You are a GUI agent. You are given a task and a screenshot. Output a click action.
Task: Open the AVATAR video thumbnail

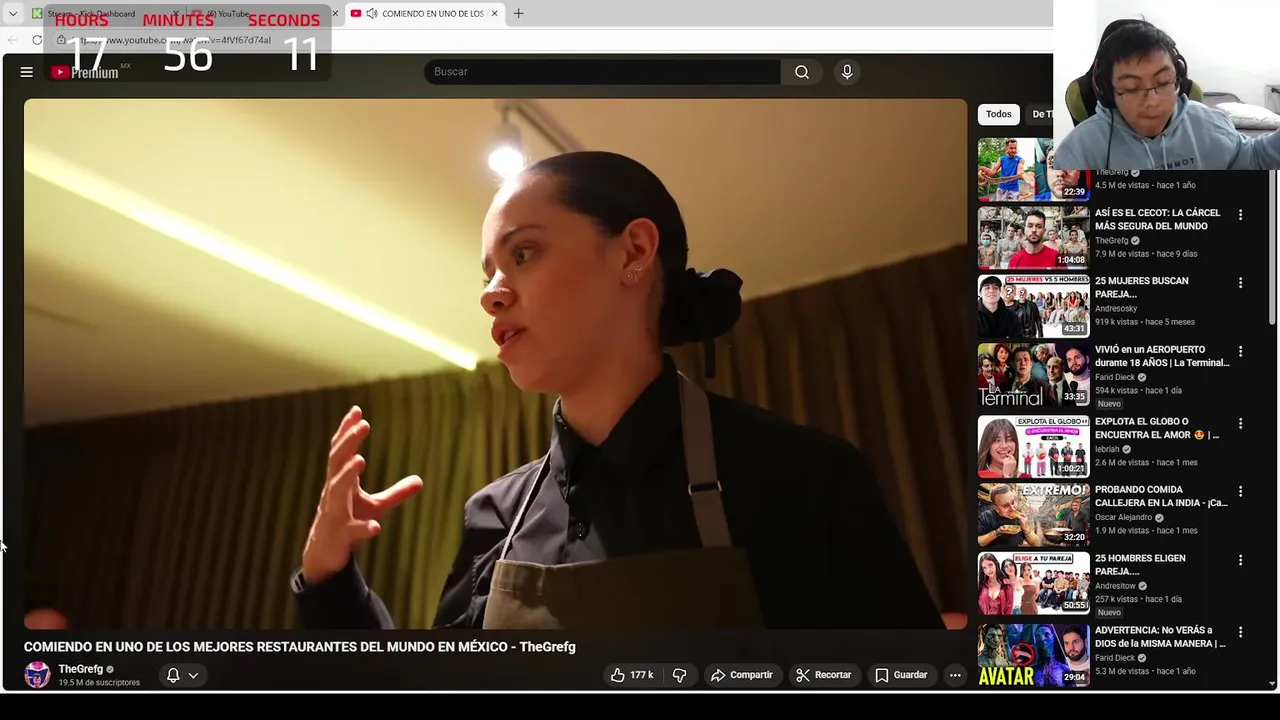1033,655
